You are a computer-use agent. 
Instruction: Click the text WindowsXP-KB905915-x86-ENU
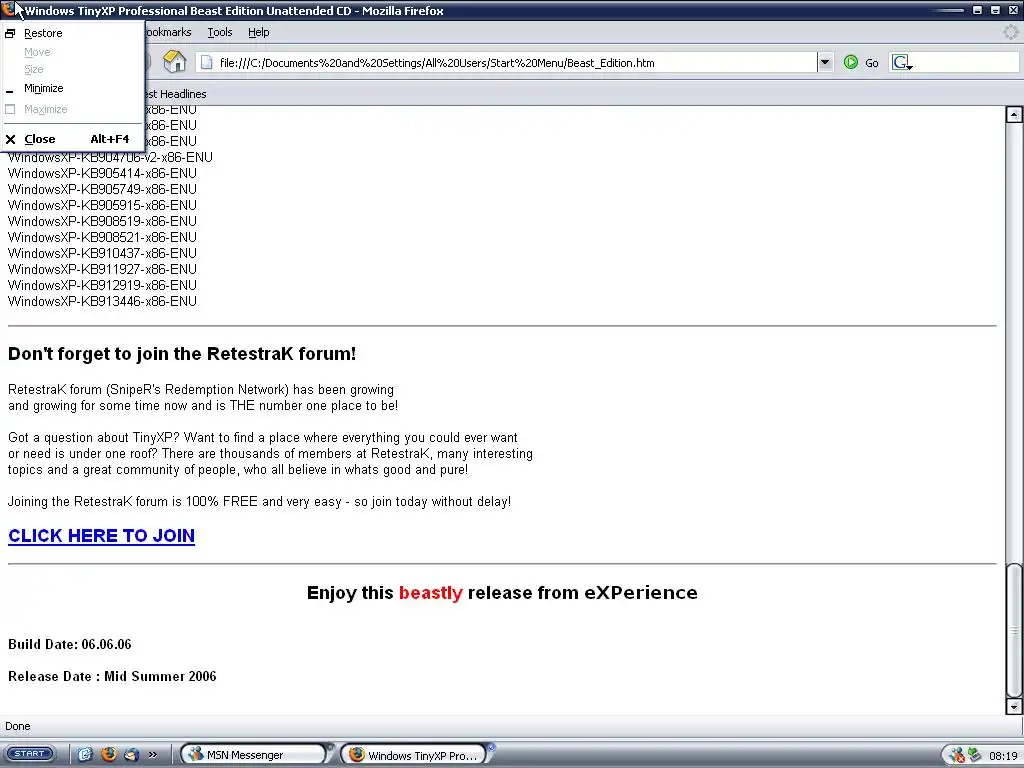click(x=102, y=205)
